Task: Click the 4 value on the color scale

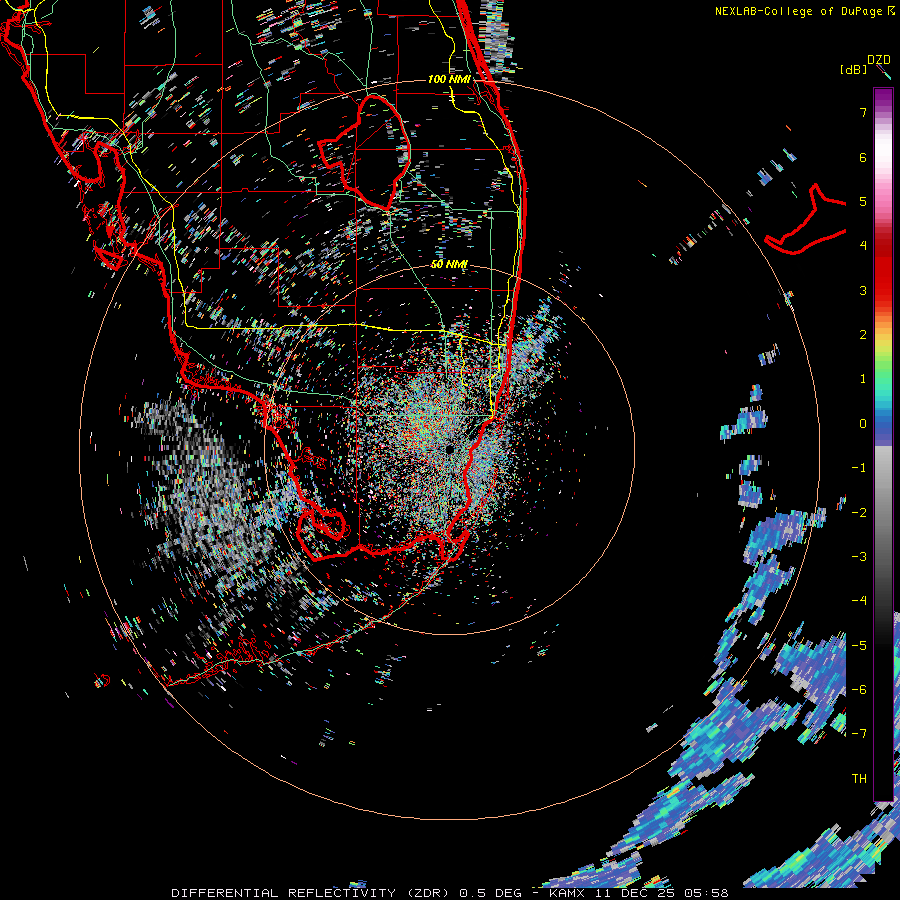Action: coord(863,246)
